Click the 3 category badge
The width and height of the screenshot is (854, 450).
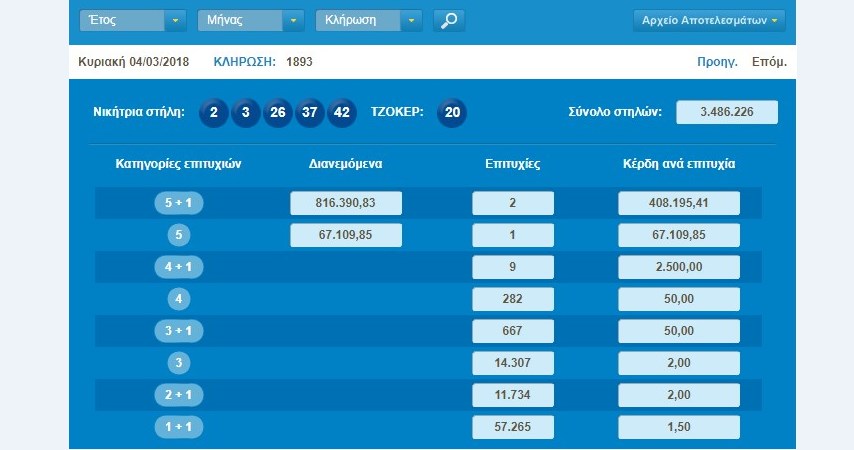(x=179, y=363)
